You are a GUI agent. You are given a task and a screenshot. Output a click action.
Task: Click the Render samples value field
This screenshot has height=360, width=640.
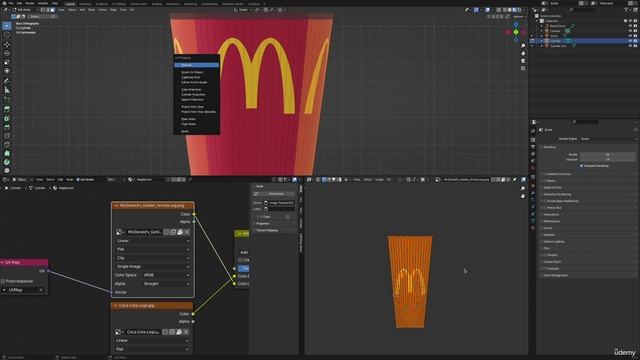click(607, 154)
